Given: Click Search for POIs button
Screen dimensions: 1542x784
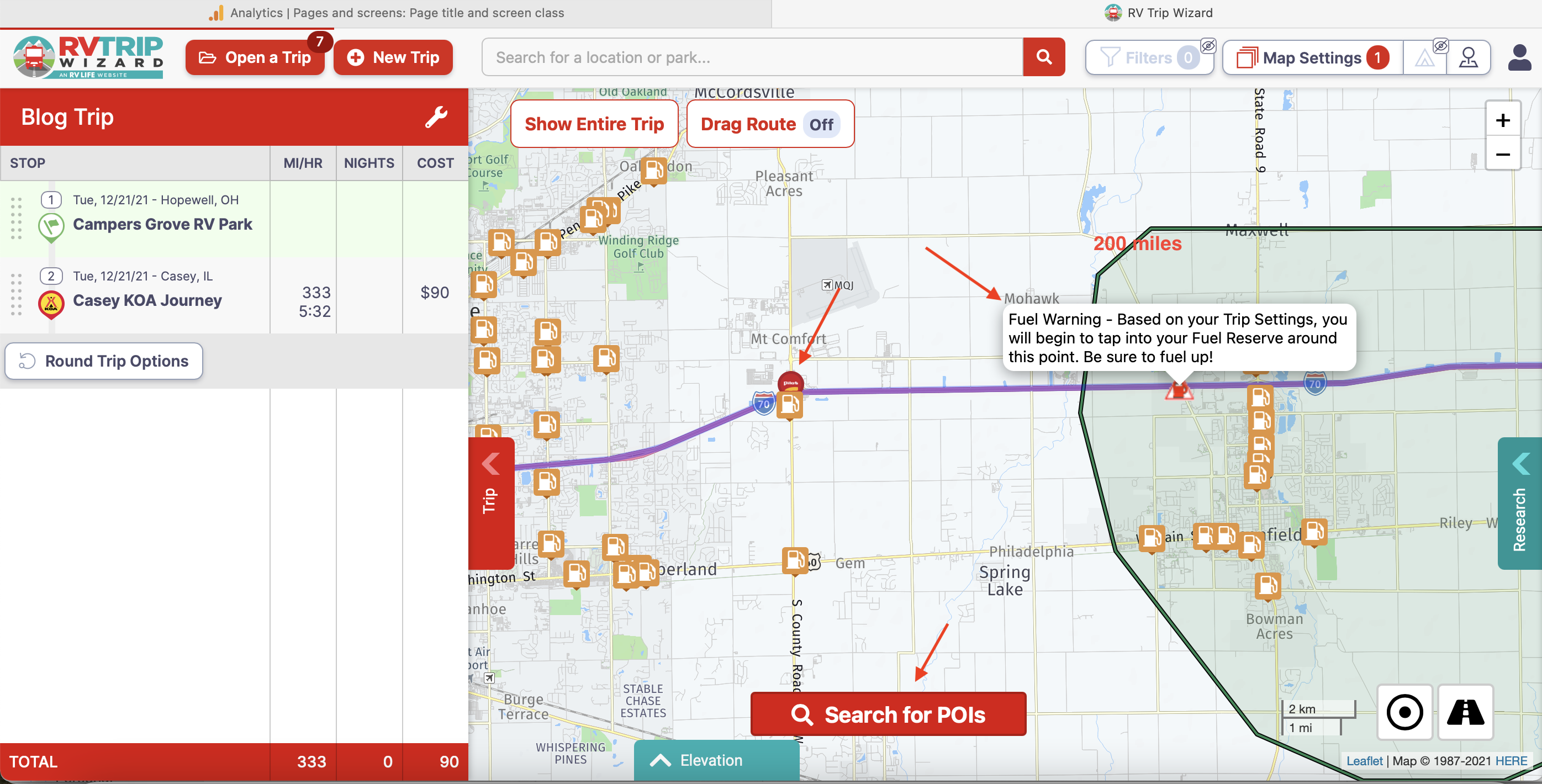Looking at the screenshot, I should point(888,714).
